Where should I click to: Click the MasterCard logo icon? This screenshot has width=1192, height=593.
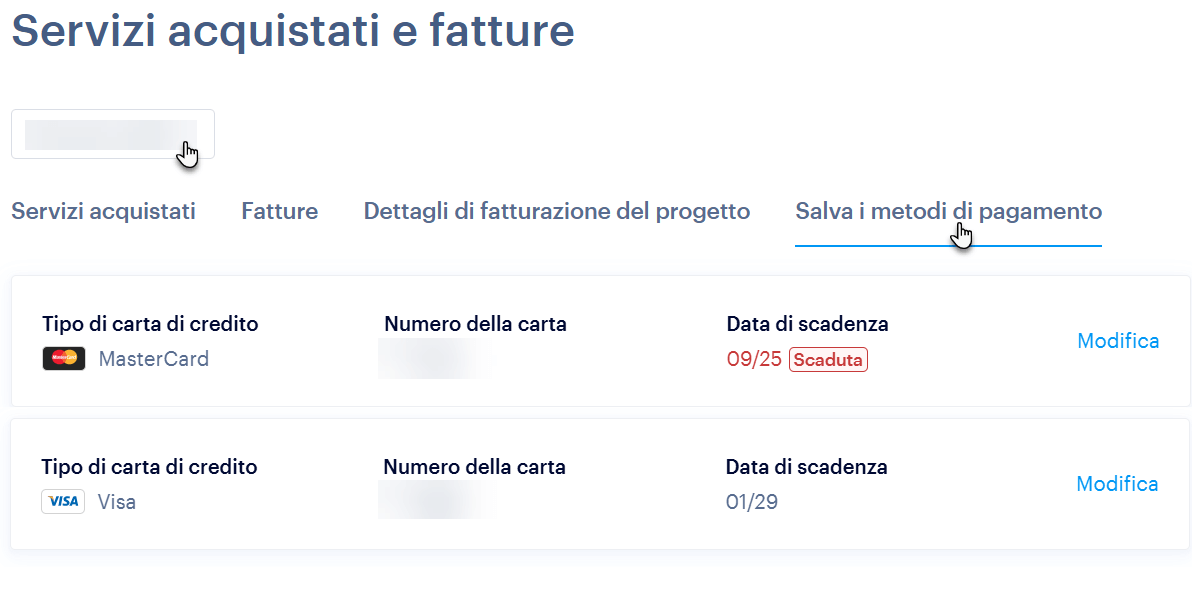click(64, 358)
